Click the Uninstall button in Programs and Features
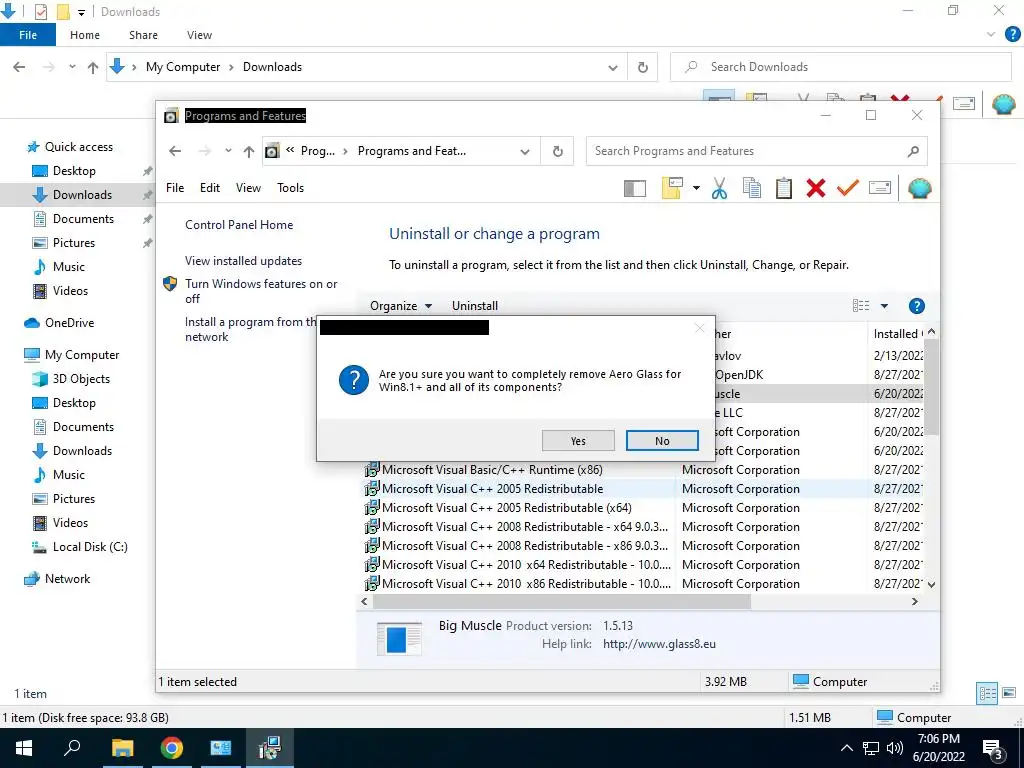The image size is (1024, 768). coord(475,306)
